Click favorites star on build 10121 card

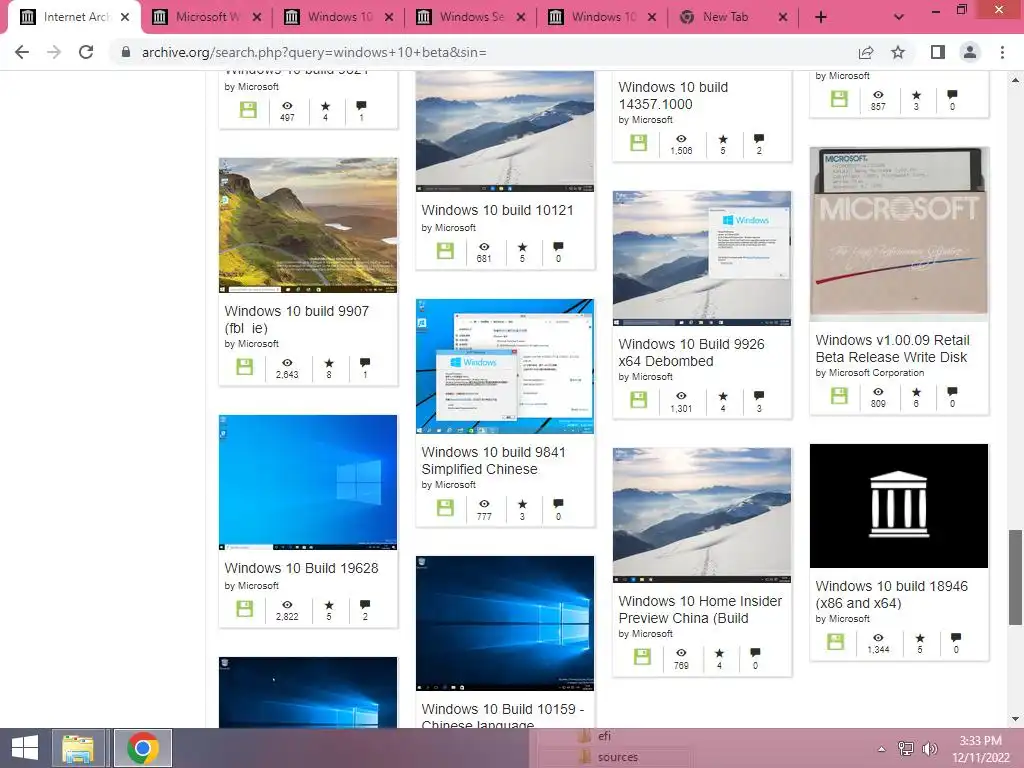pyautogui.click(x=522, y=247)
